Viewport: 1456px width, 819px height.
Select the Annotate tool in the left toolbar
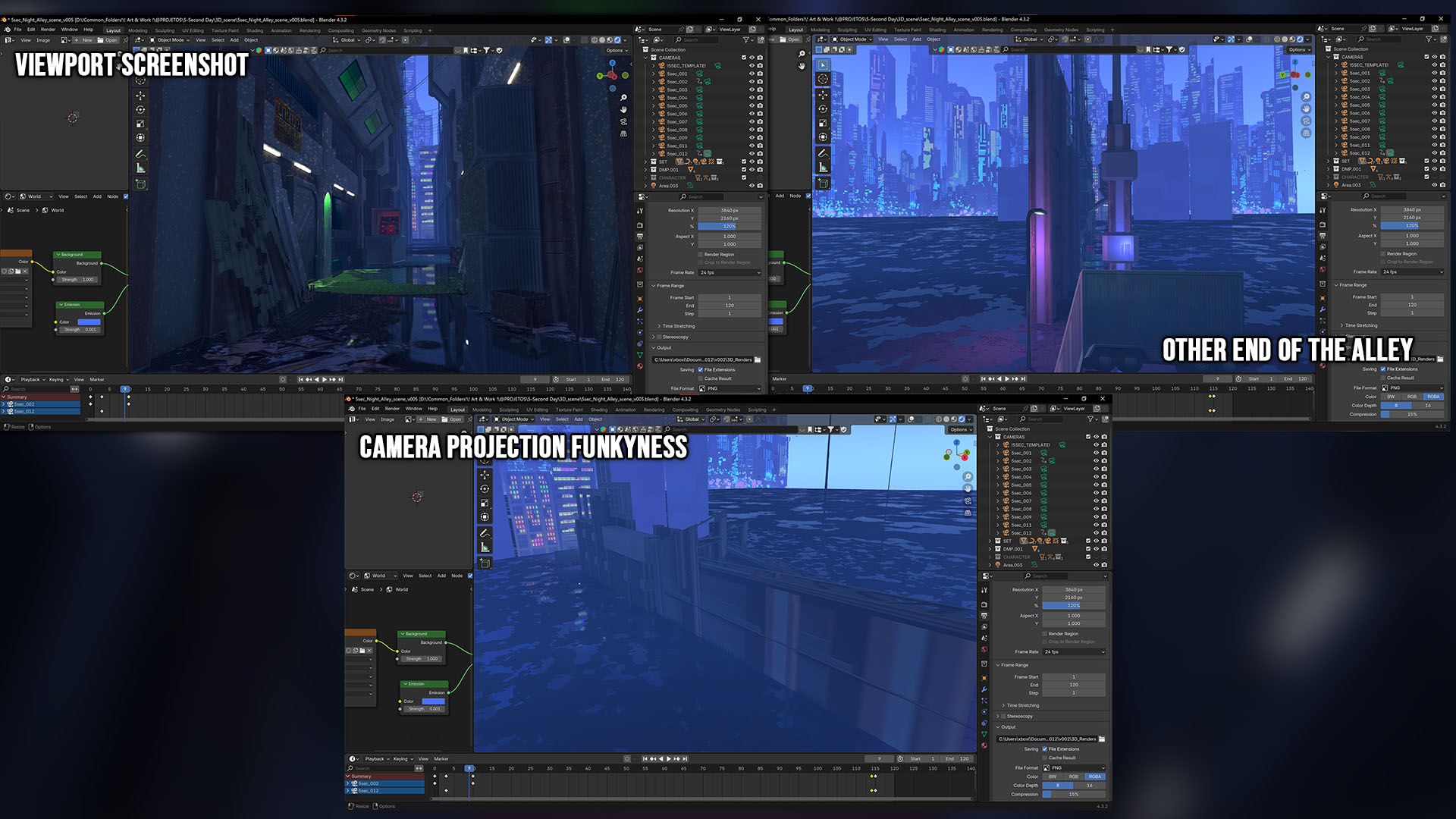[140, 154]
